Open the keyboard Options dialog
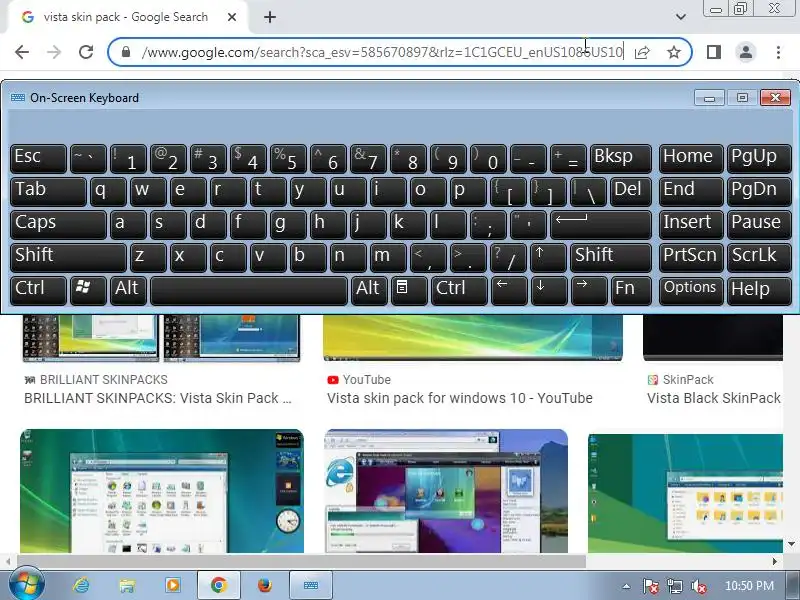 pos(691,290)
